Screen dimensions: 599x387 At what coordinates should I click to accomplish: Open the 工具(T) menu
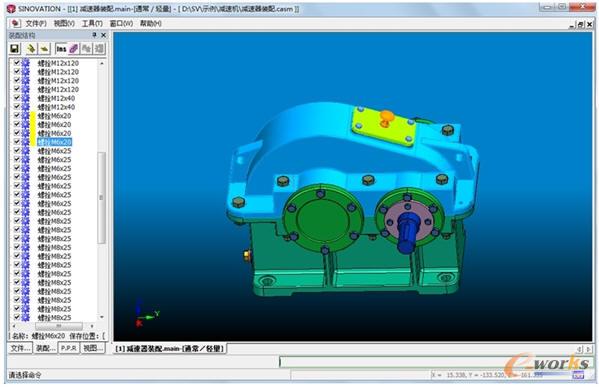(x=92, y=24)
